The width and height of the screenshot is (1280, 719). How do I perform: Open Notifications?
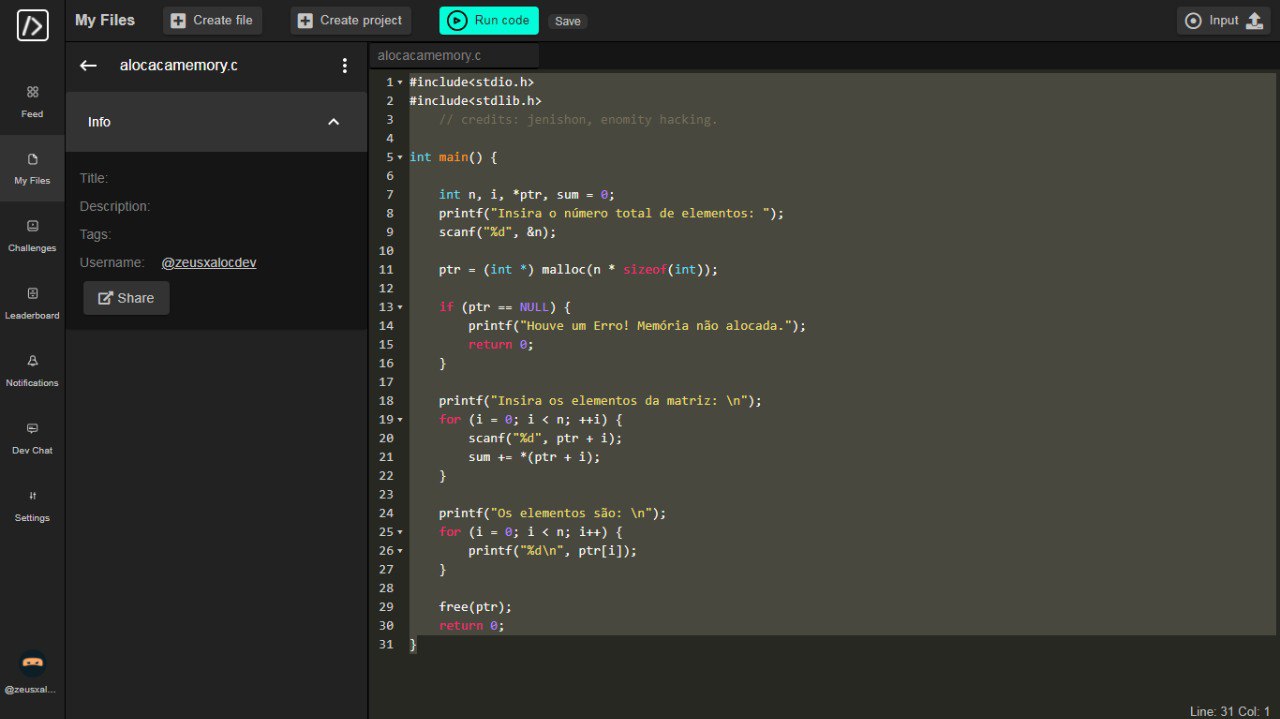click(x=32, y=372)
